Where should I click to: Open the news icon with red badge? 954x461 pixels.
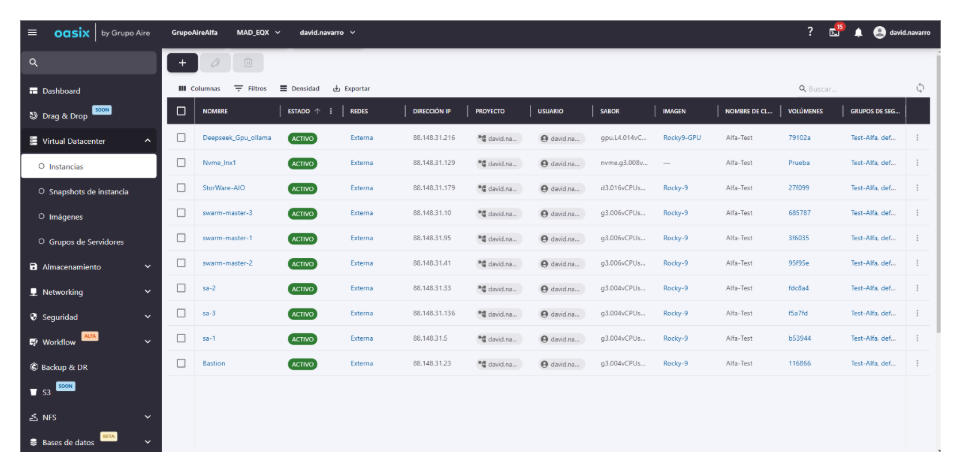coord(834,32)
